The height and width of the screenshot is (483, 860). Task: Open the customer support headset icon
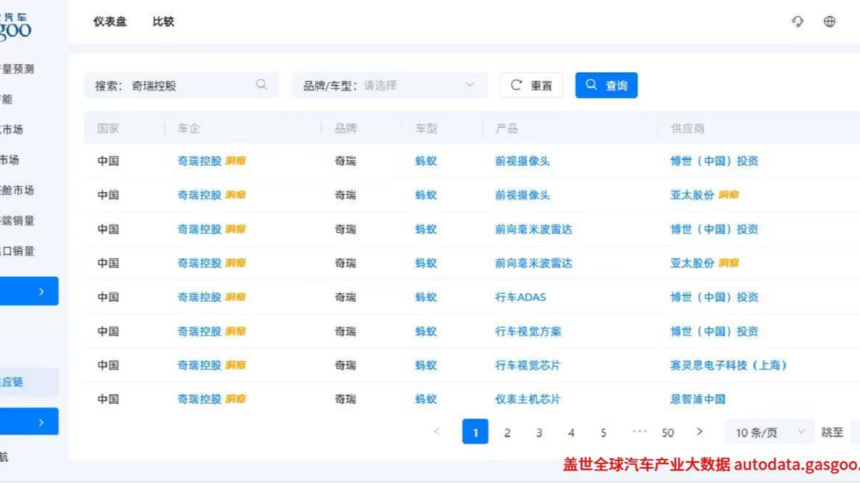coord(797,21)
